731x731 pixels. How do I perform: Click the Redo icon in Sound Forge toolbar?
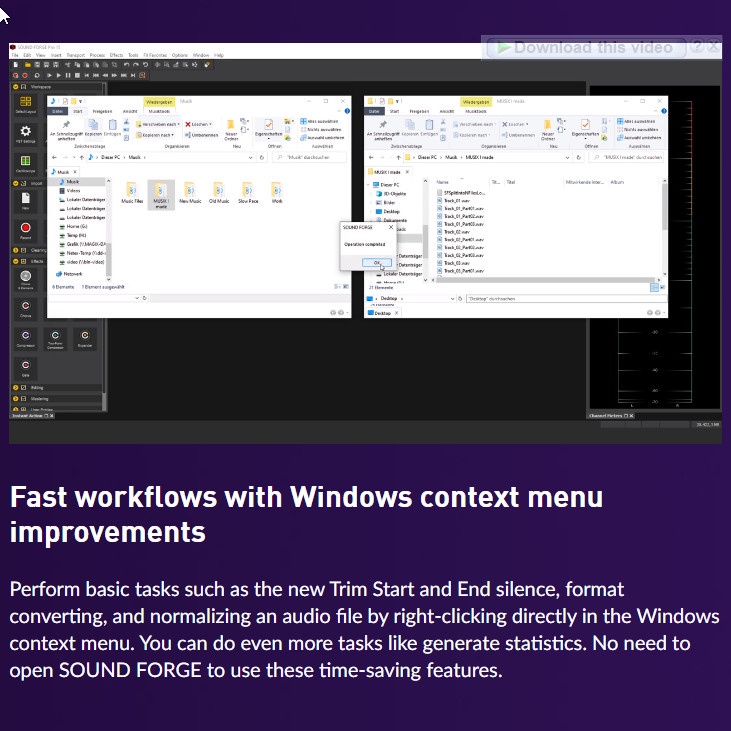pos(136,65)
